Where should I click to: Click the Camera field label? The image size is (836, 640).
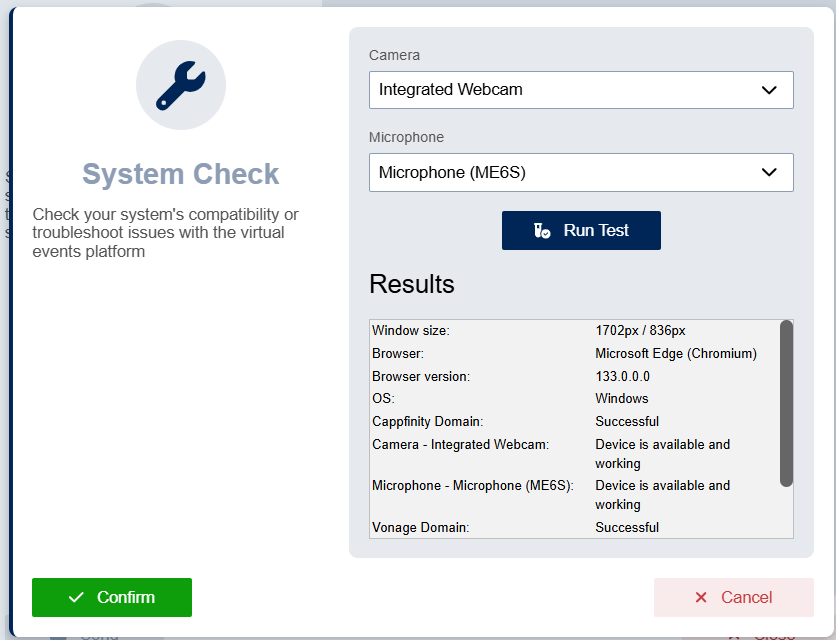[394, 55]
